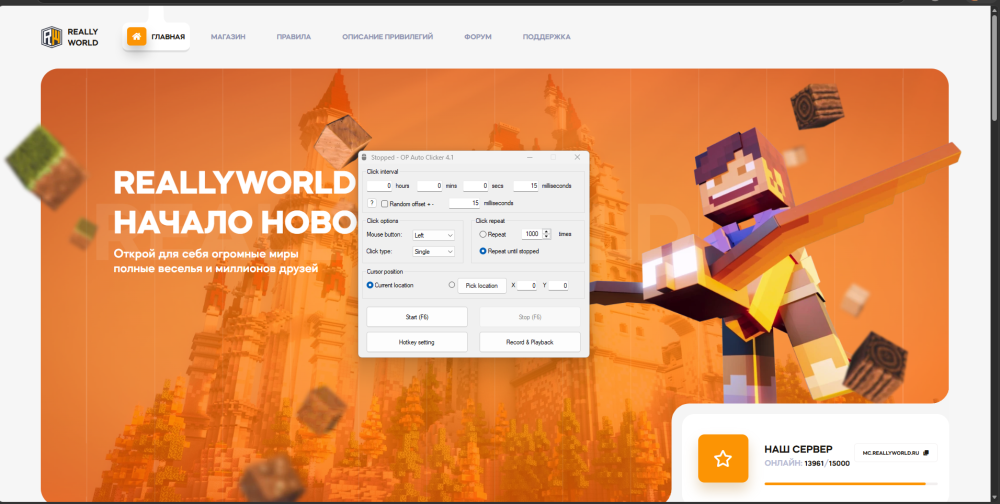This screenshot has width=1000, height=504.
Task: Open the МАГАЗИН page
Action: click(x=228, y=37)
